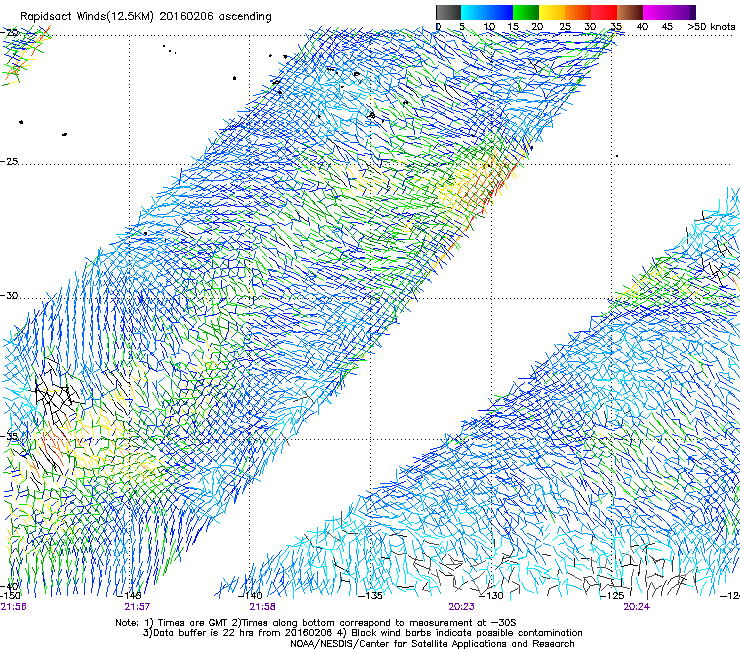
Task: Click the "15" legend scale label
Action: (x=513, y=26)
